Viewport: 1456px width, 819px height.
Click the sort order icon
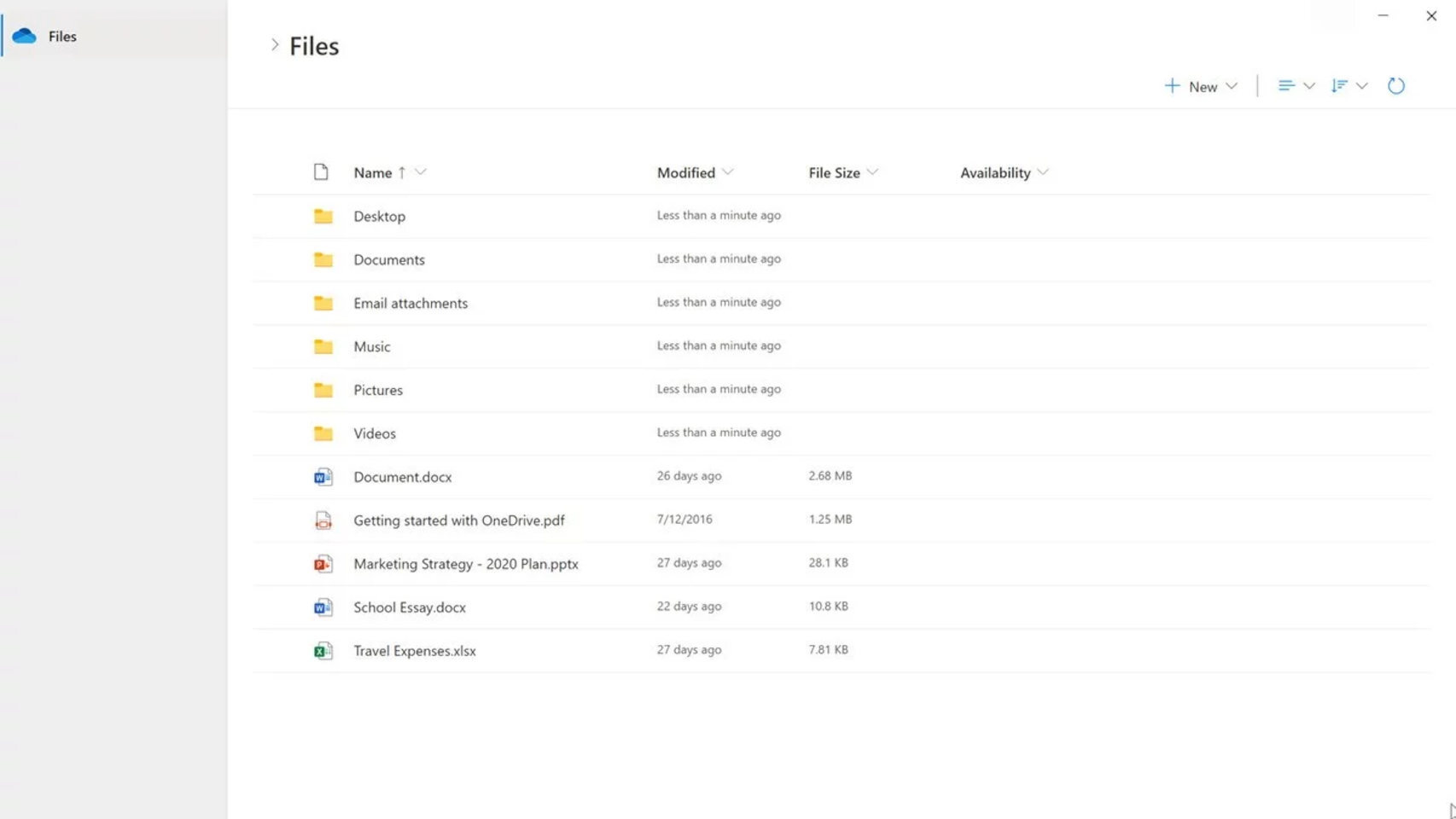pyautogui.click(x=1339, y=85)
